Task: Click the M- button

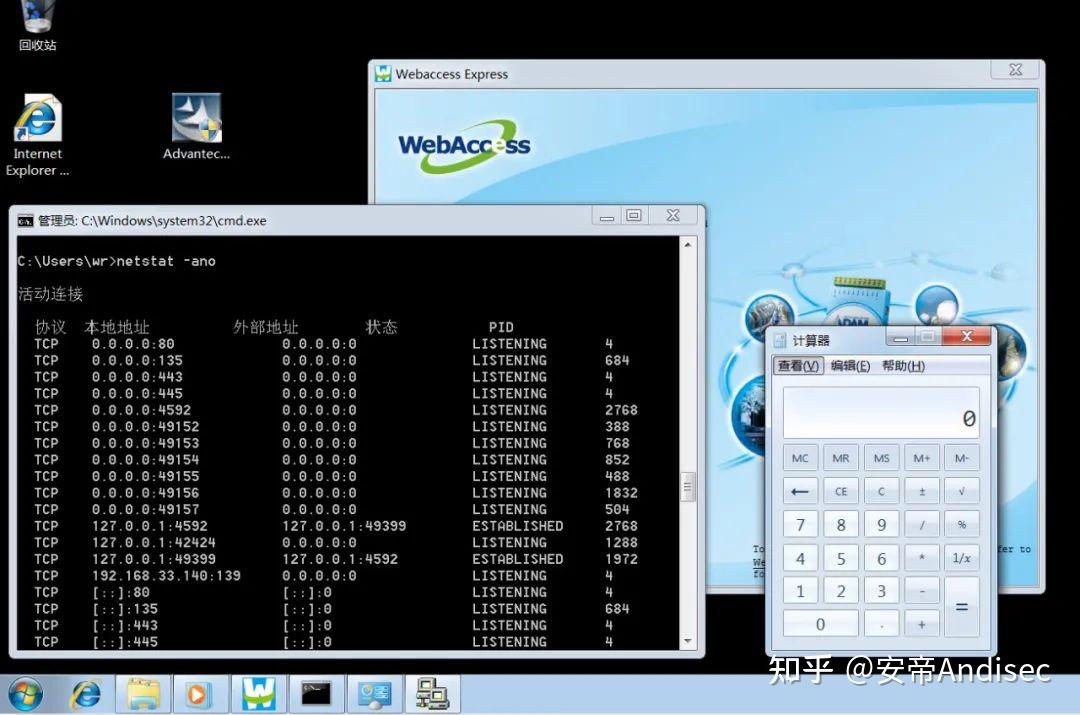Action: tap(962, 458)
